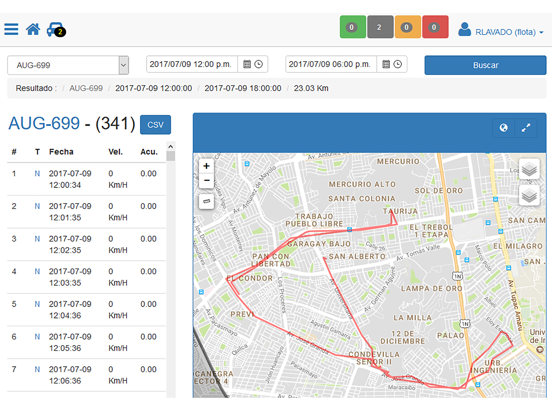Viewport: 552px width, 414px height.
Task: Click the EL CONDOR map label
Action: pyautogui.click(x=250, y=278)
